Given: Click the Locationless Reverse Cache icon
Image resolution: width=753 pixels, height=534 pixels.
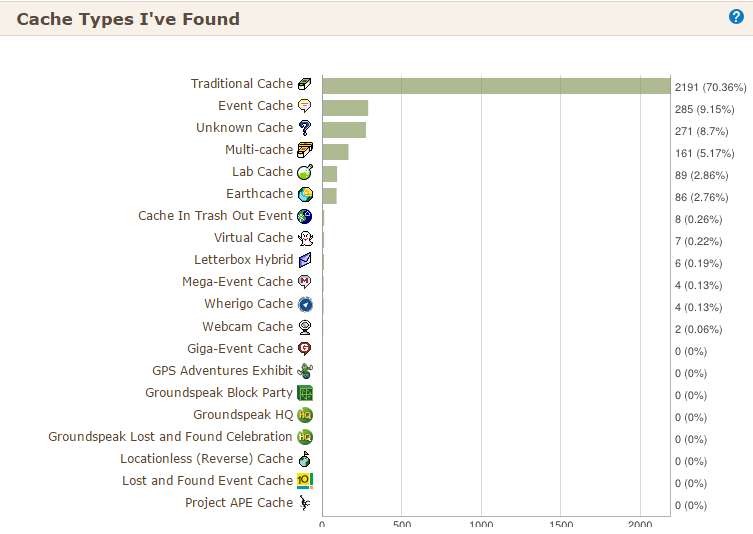Looking at the screenshot, I should (304, 459).
